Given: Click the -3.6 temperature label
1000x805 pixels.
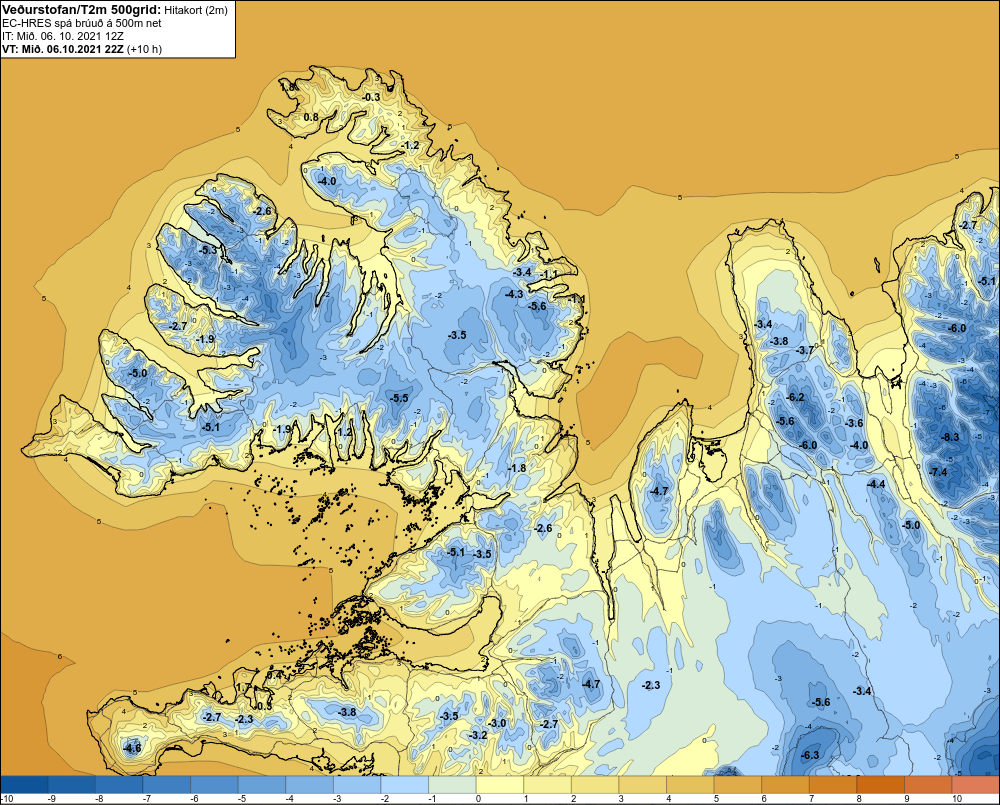Looking at the screenshot, I should click(854, 423).
